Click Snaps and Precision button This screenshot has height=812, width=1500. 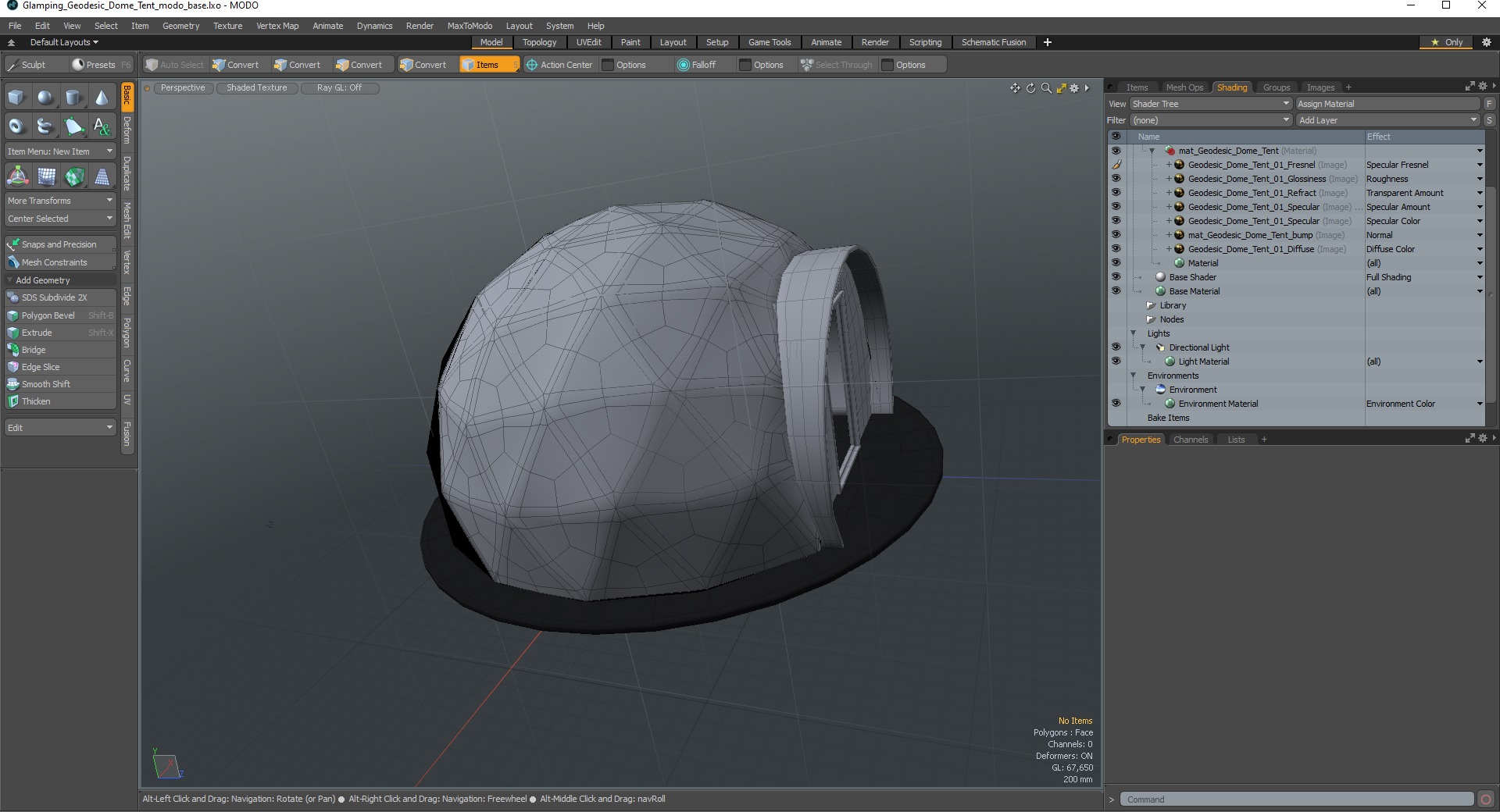(60, 244)
